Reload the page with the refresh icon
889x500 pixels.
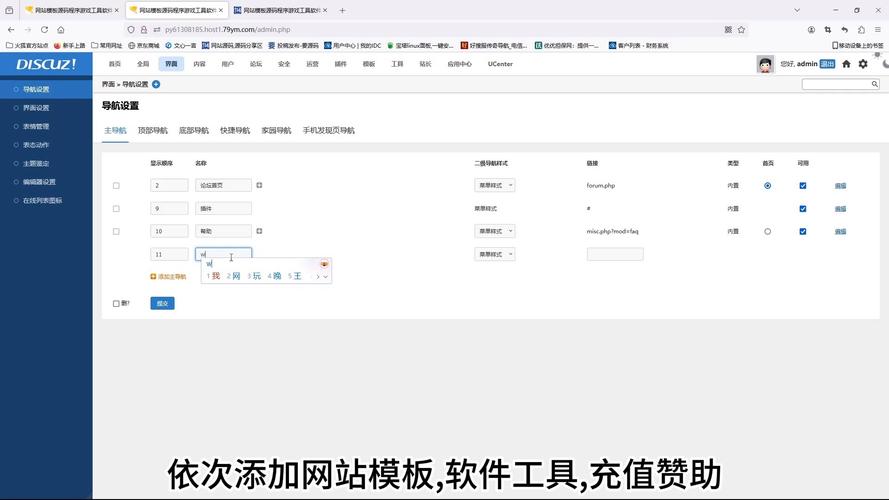pos(44,29)
